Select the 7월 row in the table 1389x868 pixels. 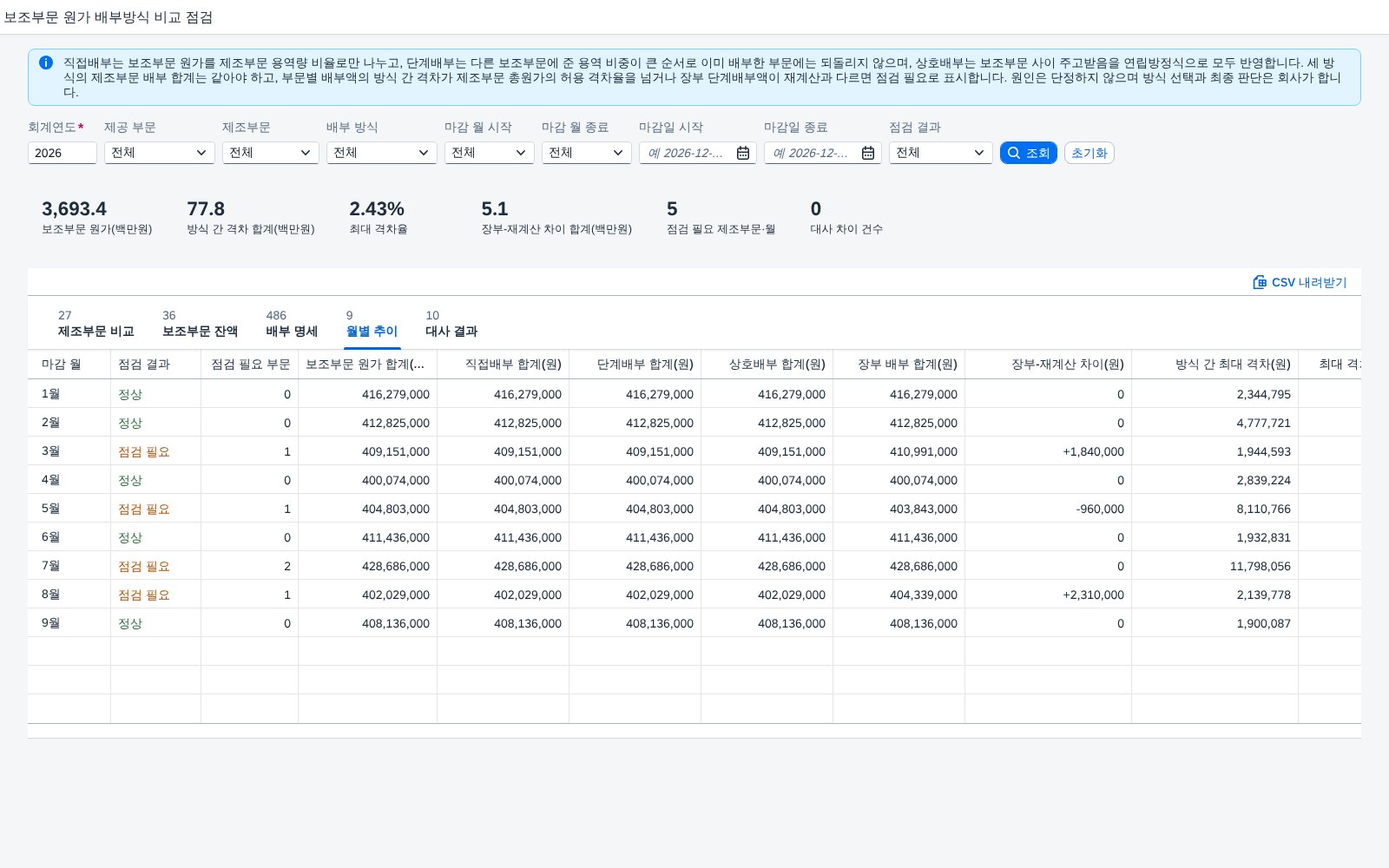pyautogui.click(x=694, y=566)
